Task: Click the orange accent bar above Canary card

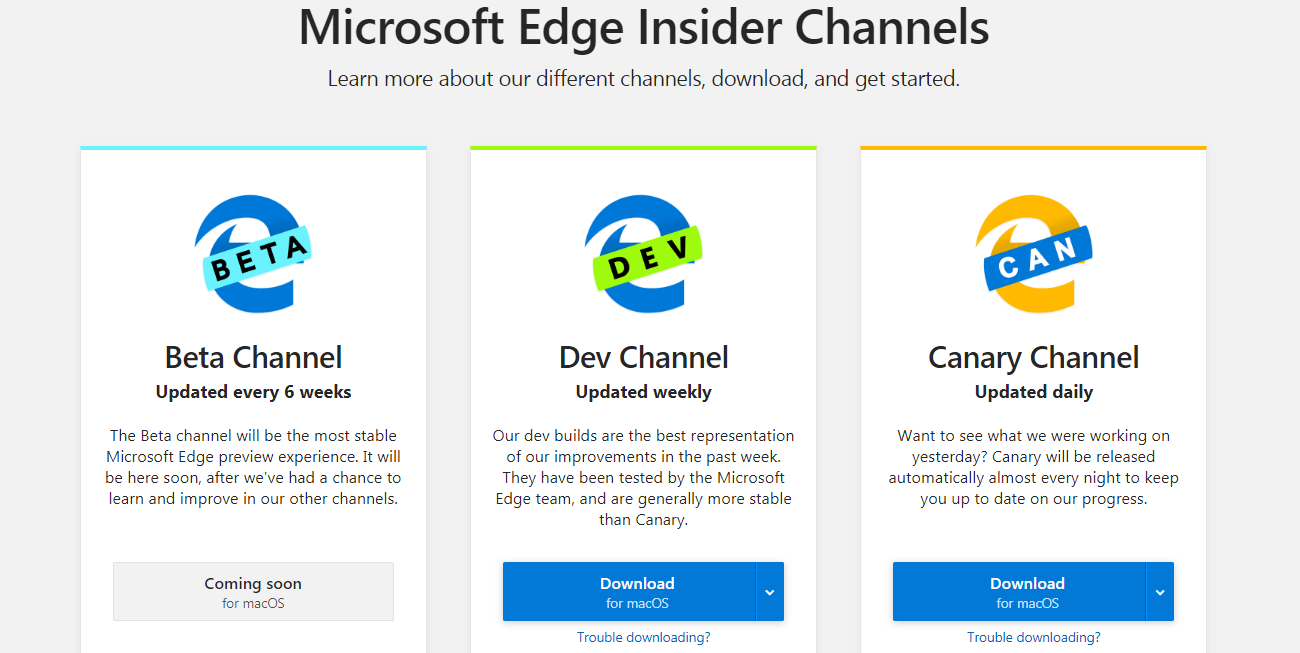Action: click(1033, 146)
